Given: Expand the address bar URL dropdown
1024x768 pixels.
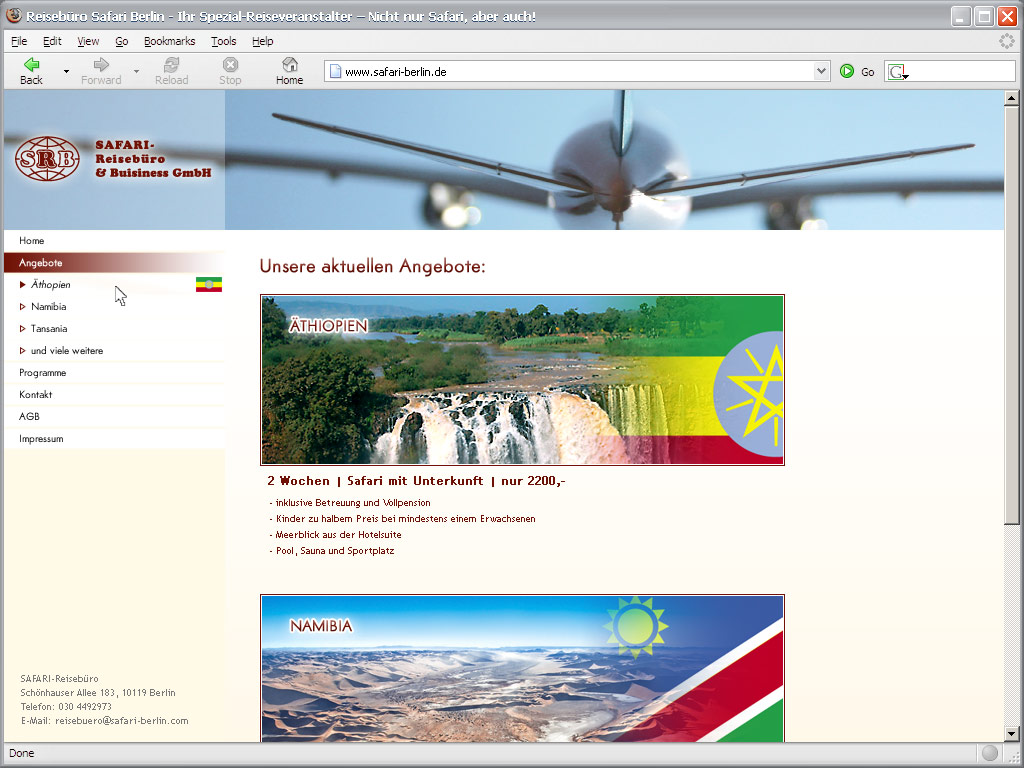Looking at the screenshot, I should [x=821, y=71].
